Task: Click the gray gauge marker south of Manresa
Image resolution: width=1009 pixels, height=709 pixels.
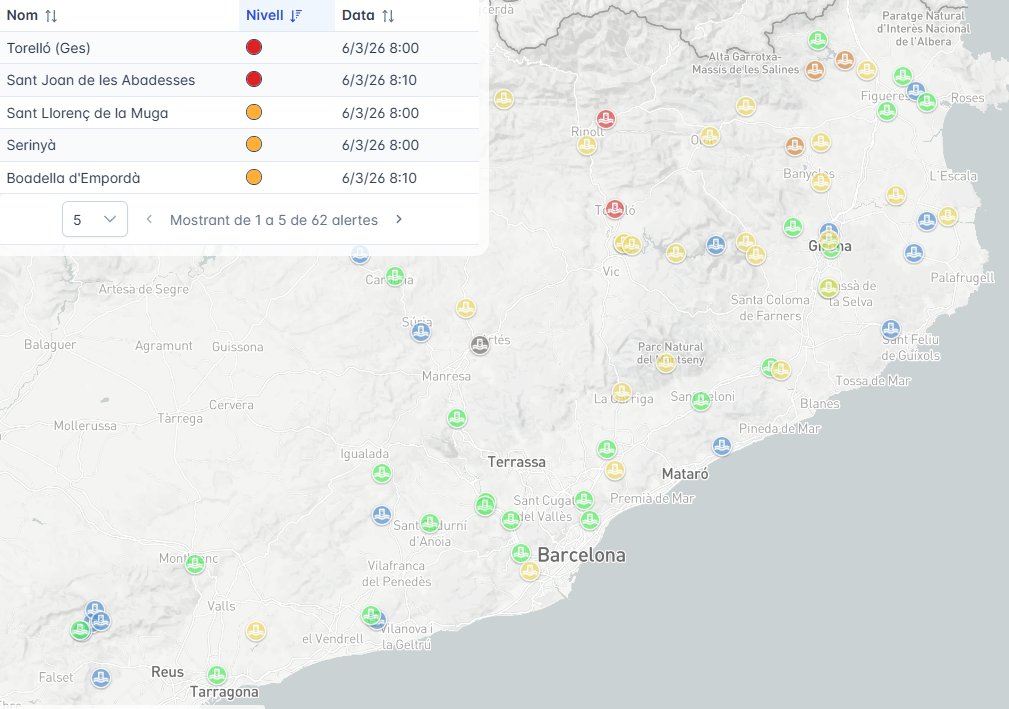Action: (x=479, y=345)
